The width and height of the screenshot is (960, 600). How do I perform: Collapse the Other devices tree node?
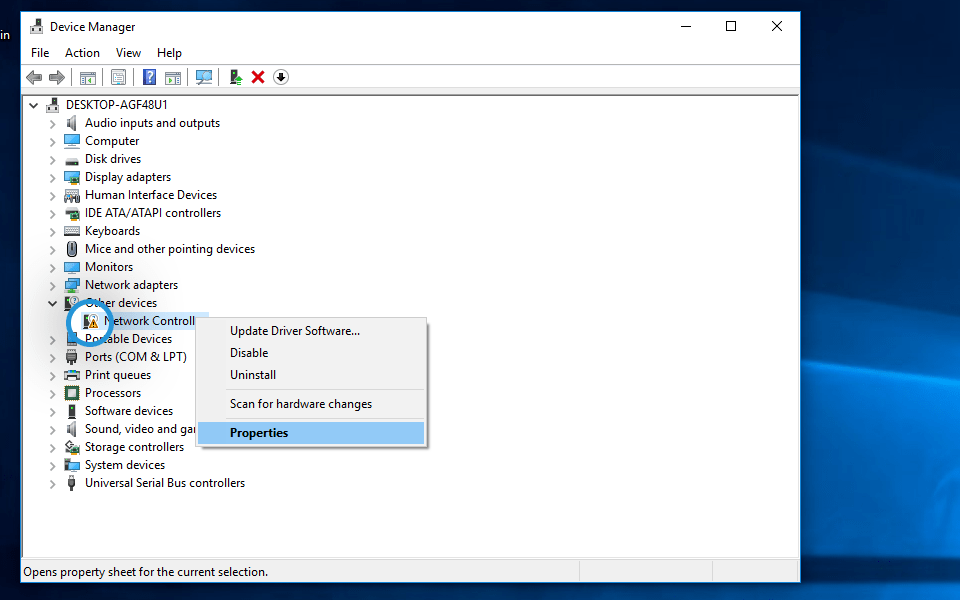click(52, 303)
